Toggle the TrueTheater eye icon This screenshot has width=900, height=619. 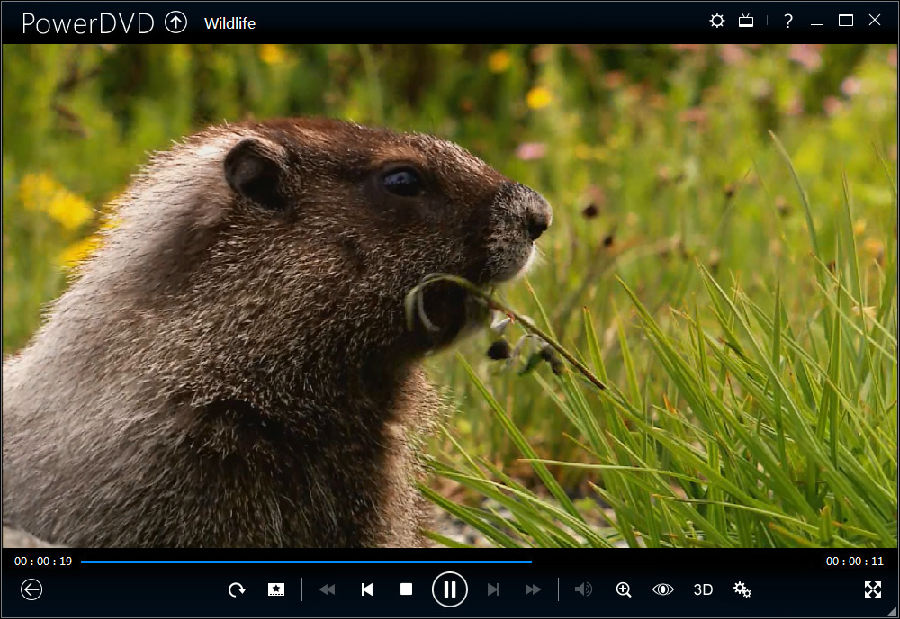(662, 589)
